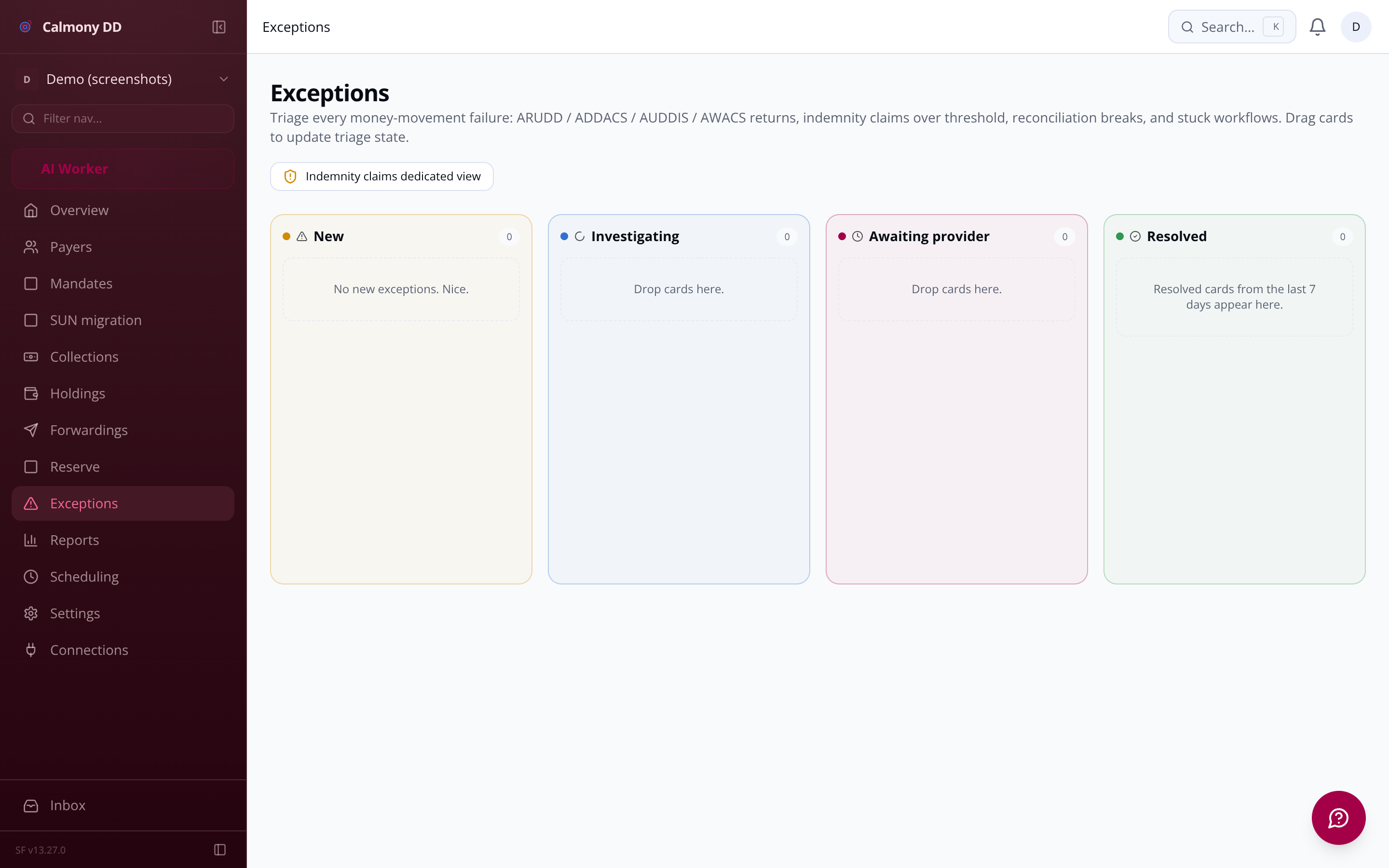
Task: Open the AI Worker button
Action: [123, 169]
